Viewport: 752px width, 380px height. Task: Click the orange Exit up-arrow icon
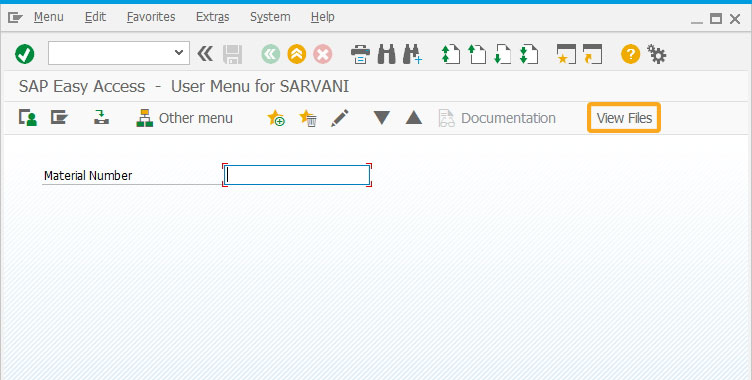click(x=297, y=54)
